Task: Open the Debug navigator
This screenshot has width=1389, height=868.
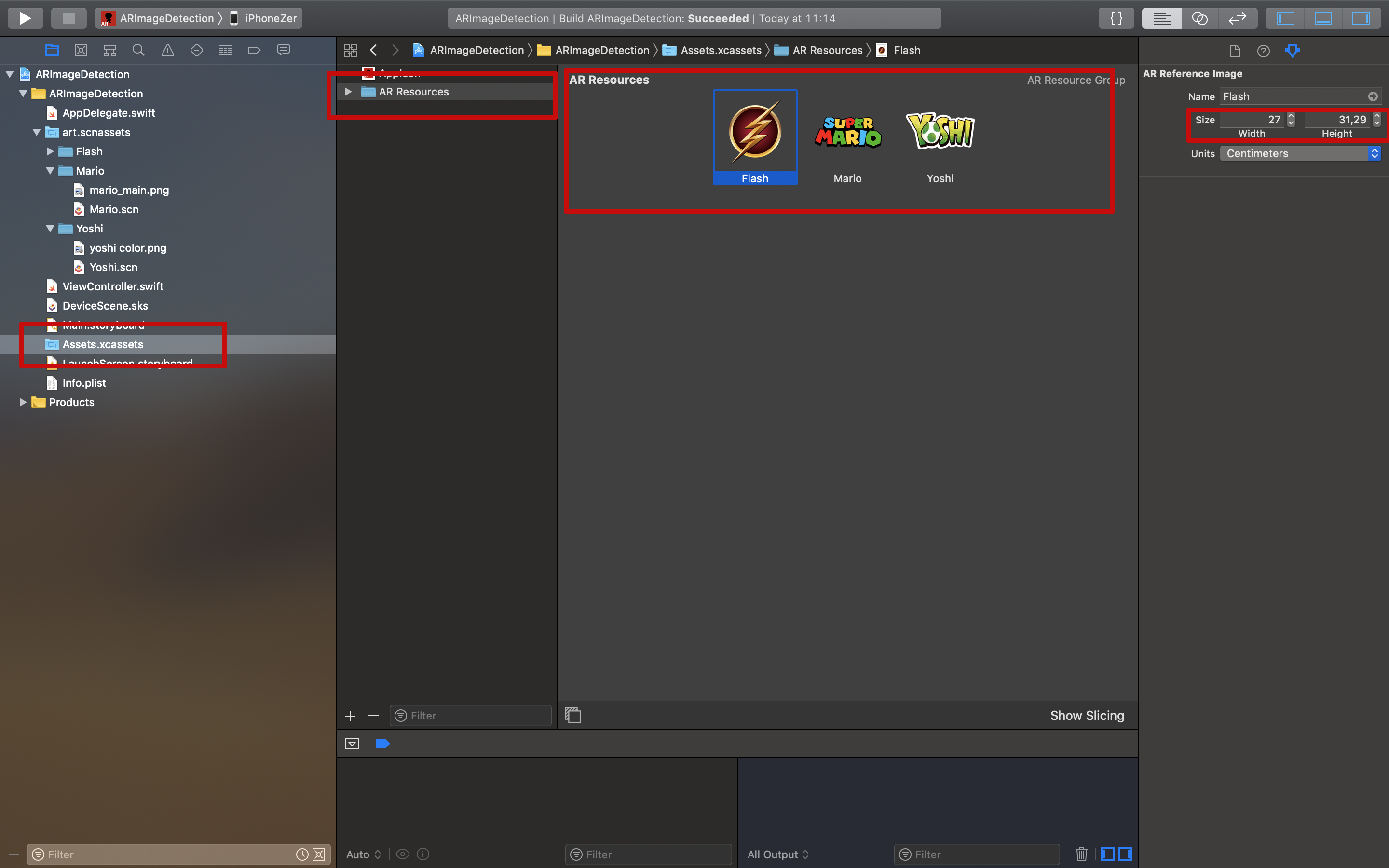Action: pos(226,50)
